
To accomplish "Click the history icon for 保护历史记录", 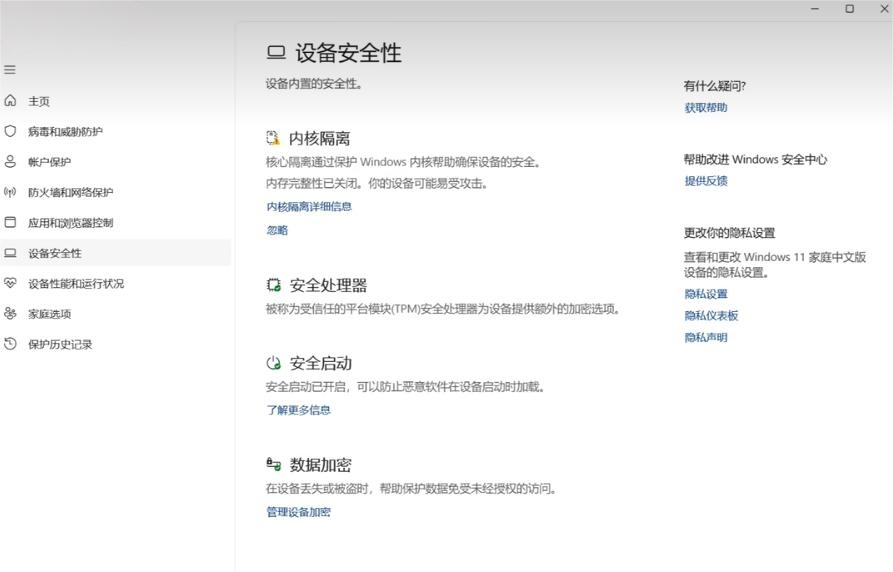I will (x=10, y=344).
